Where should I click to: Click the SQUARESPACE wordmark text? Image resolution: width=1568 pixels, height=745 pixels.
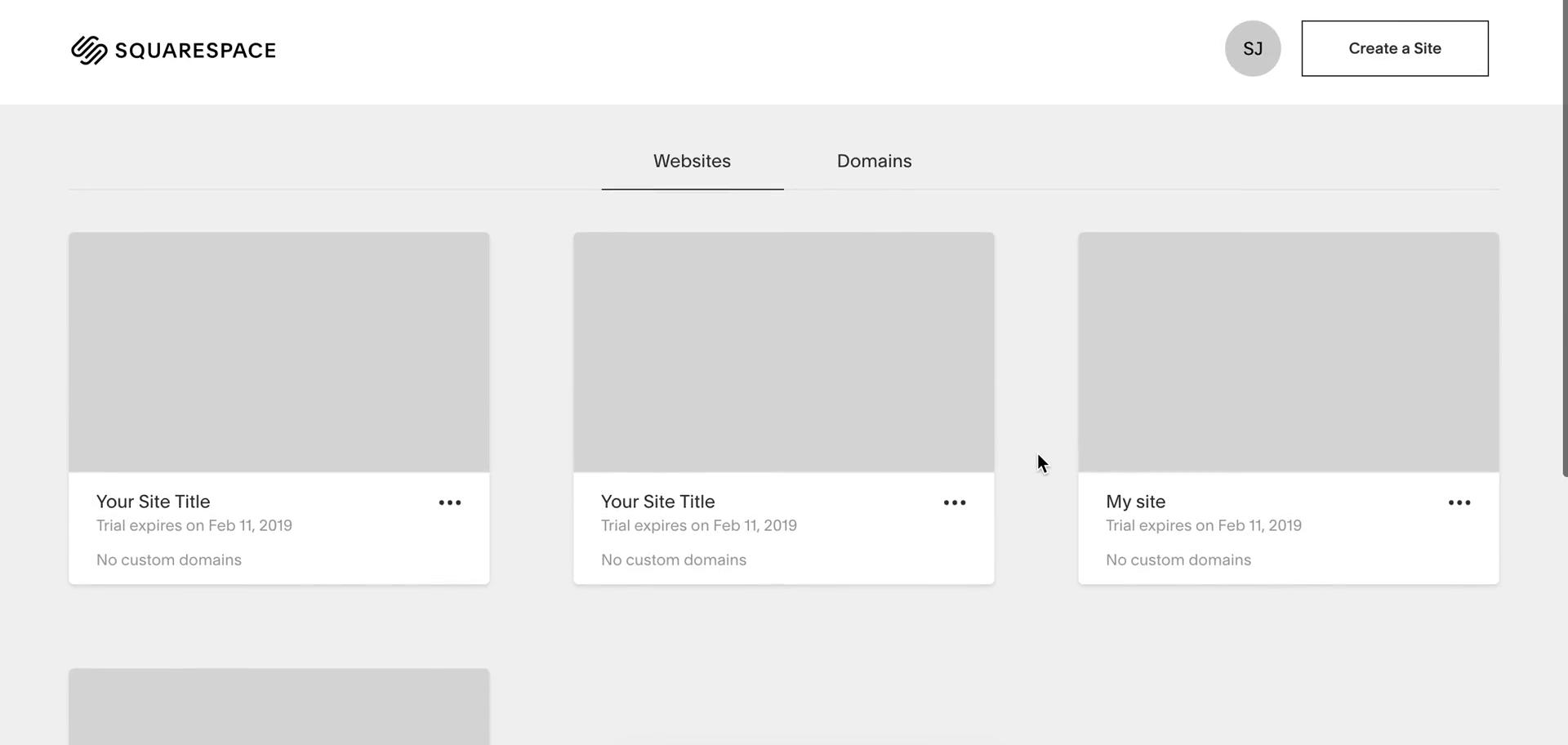(x=195, y=51)
